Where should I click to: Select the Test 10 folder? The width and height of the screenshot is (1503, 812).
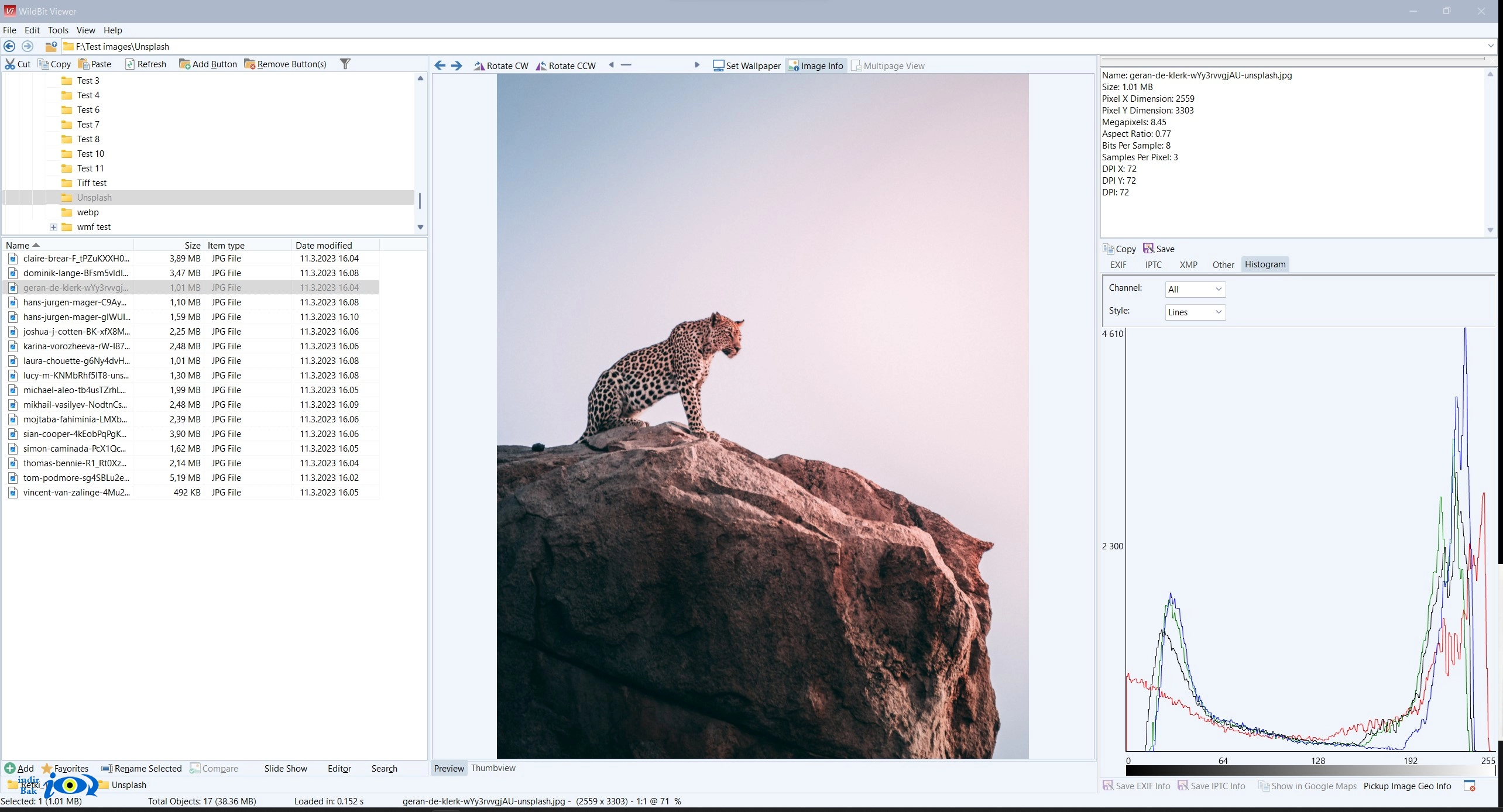coord(90,154)
